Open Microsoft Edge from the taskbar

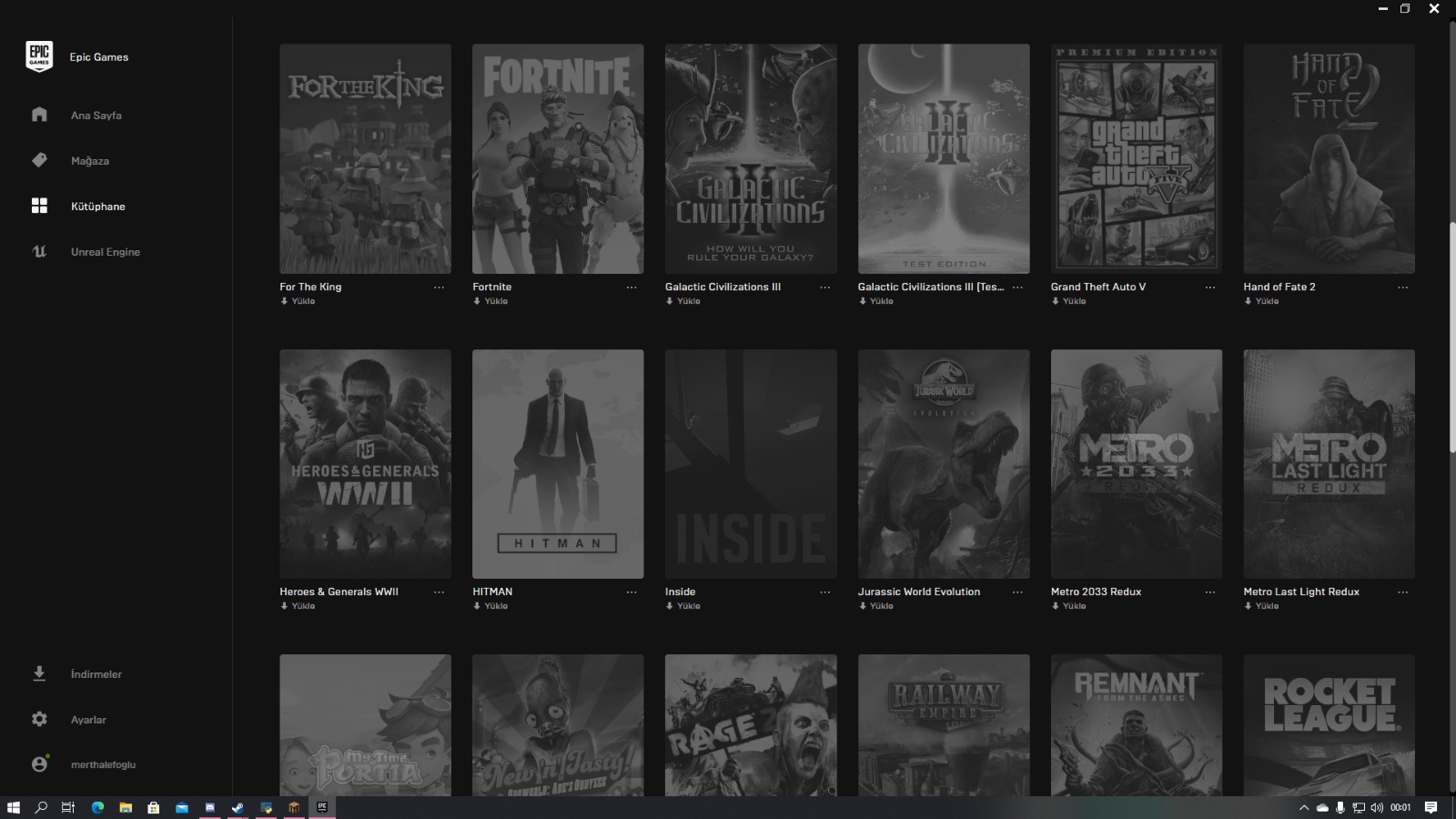pos(97,807)
